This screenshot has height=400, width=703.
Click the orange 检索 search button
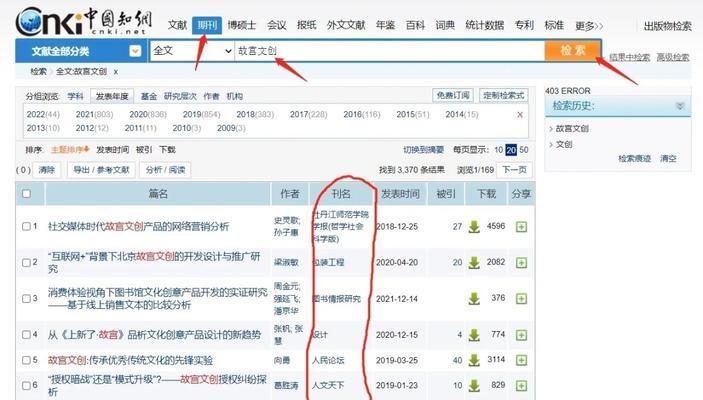point(573,50)
